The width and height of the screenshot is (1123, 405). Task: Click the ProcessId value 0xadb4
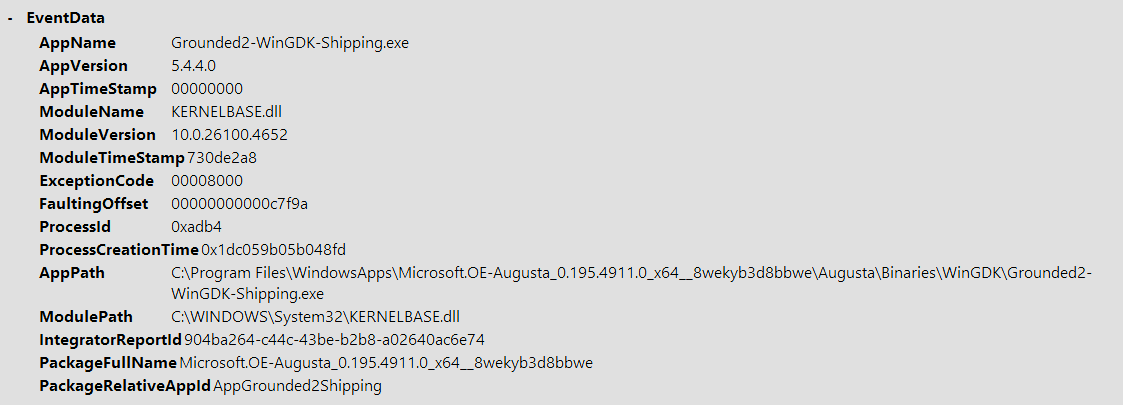(196, 227)
